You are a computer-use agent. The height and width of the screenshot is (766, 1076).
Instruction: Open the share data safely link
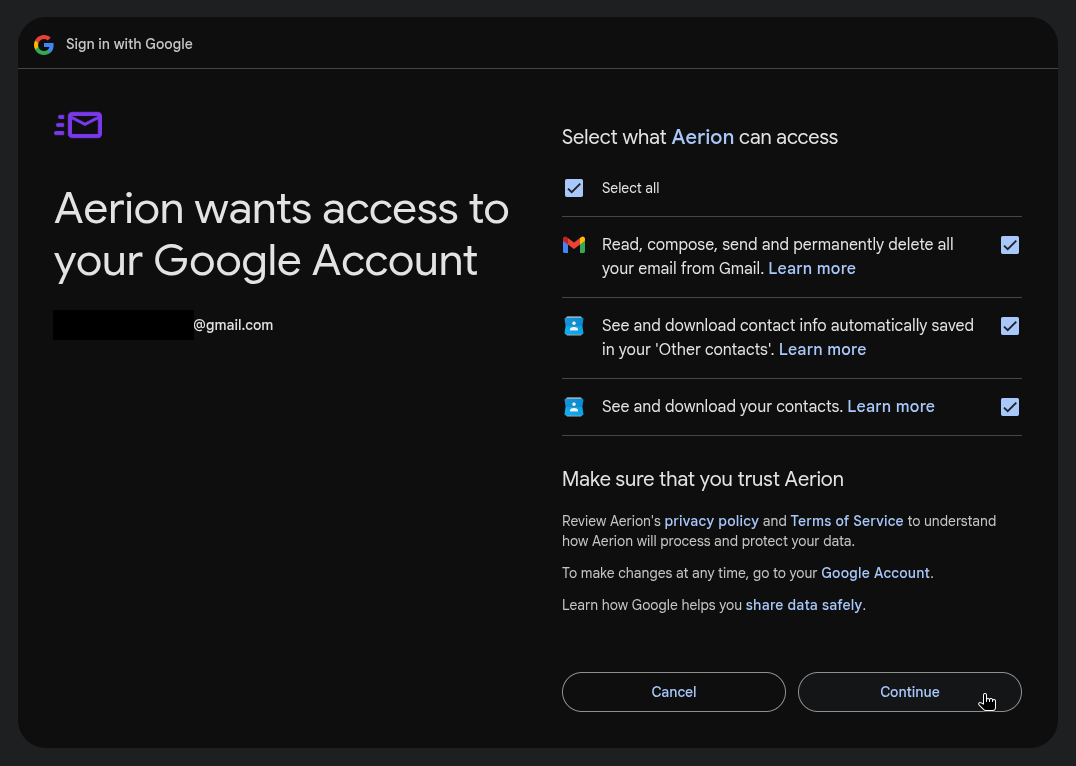coord(804,605)
